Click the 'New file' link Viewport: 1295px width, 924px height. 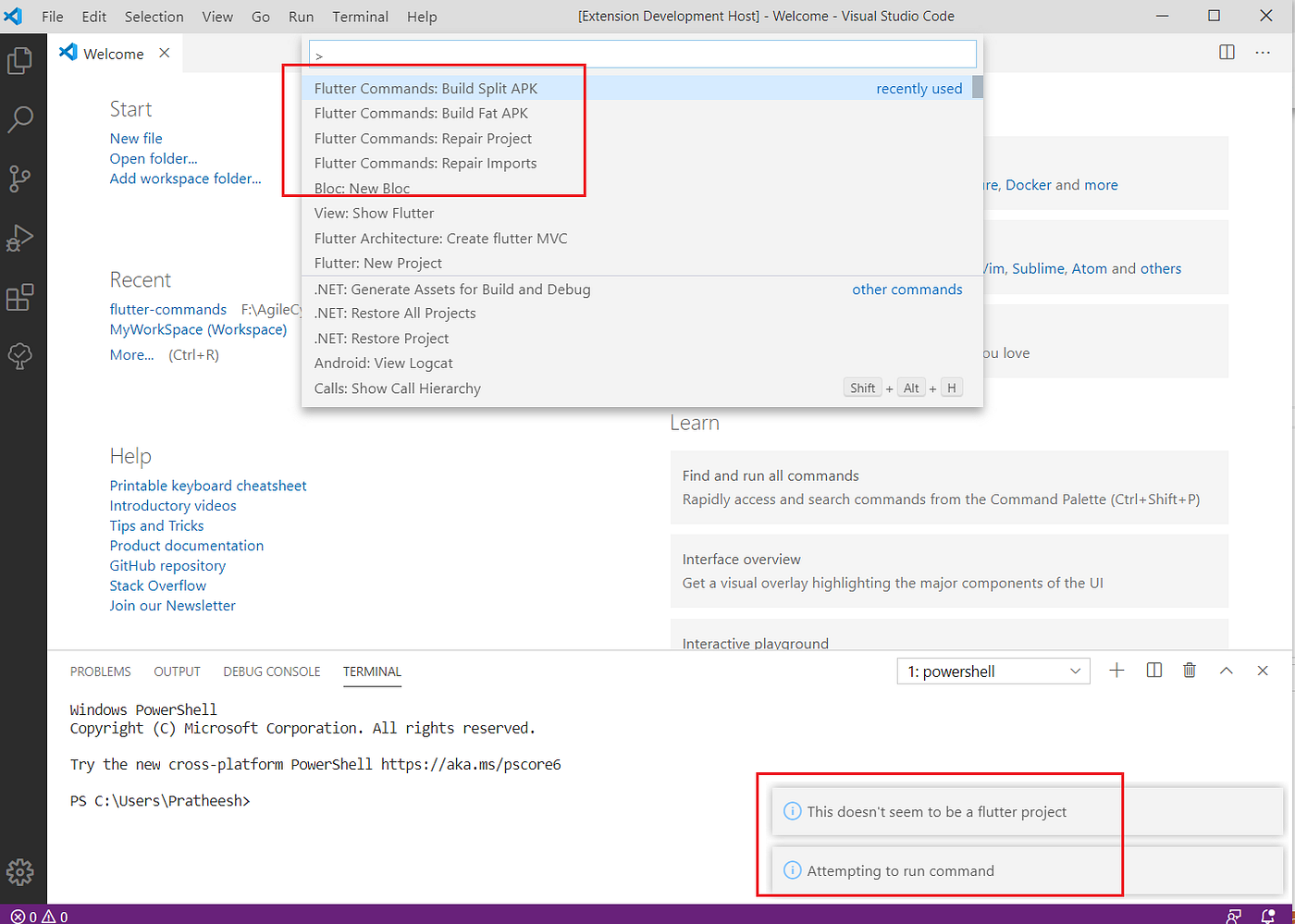pyautogui.click(x=135, y=138)
